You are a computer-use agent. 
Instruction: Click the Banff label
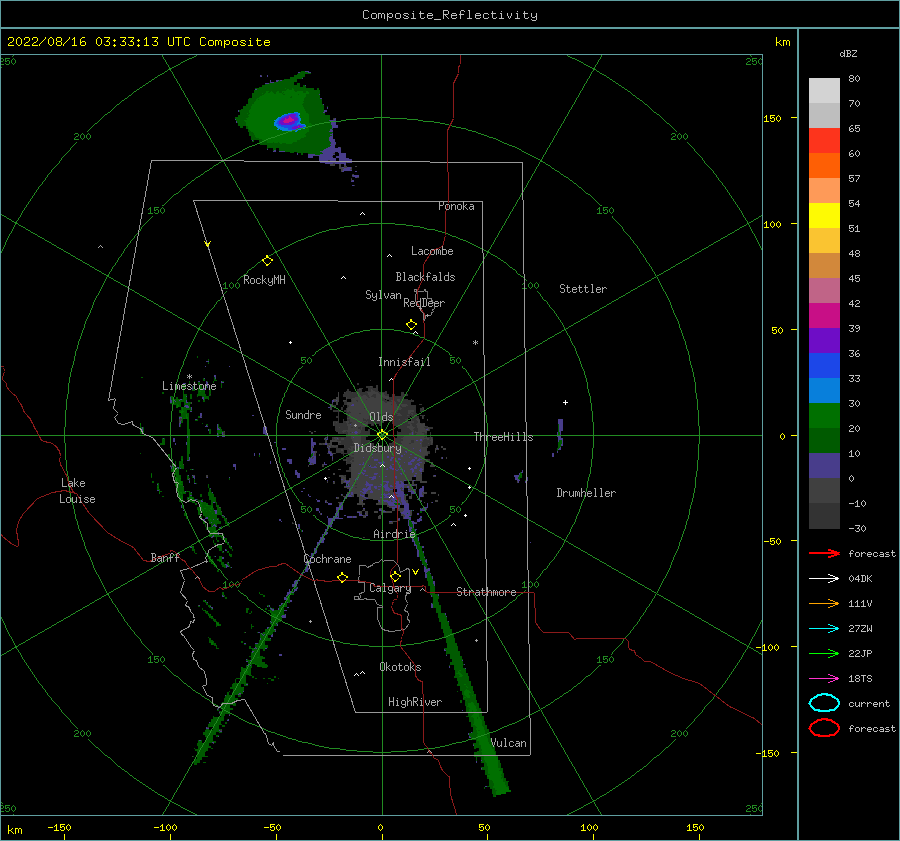[x=165, y=557]
